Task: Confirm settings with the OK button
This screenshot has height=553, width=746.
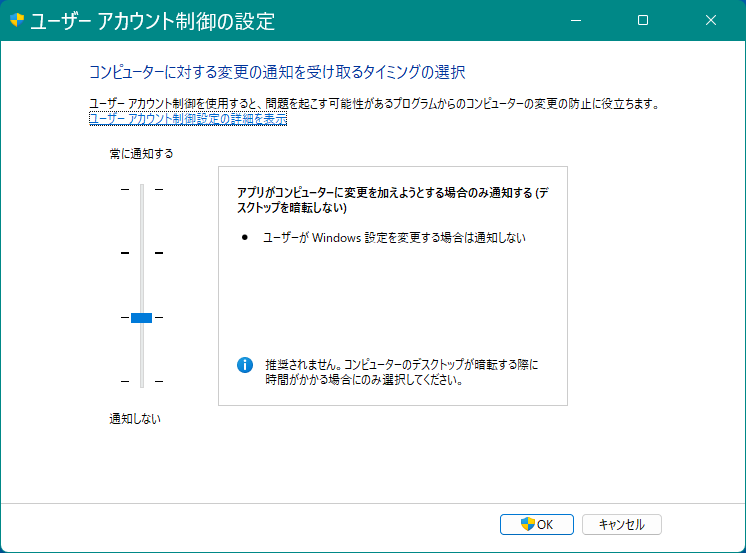Action: pyautogui.click(x=537, y=524)
